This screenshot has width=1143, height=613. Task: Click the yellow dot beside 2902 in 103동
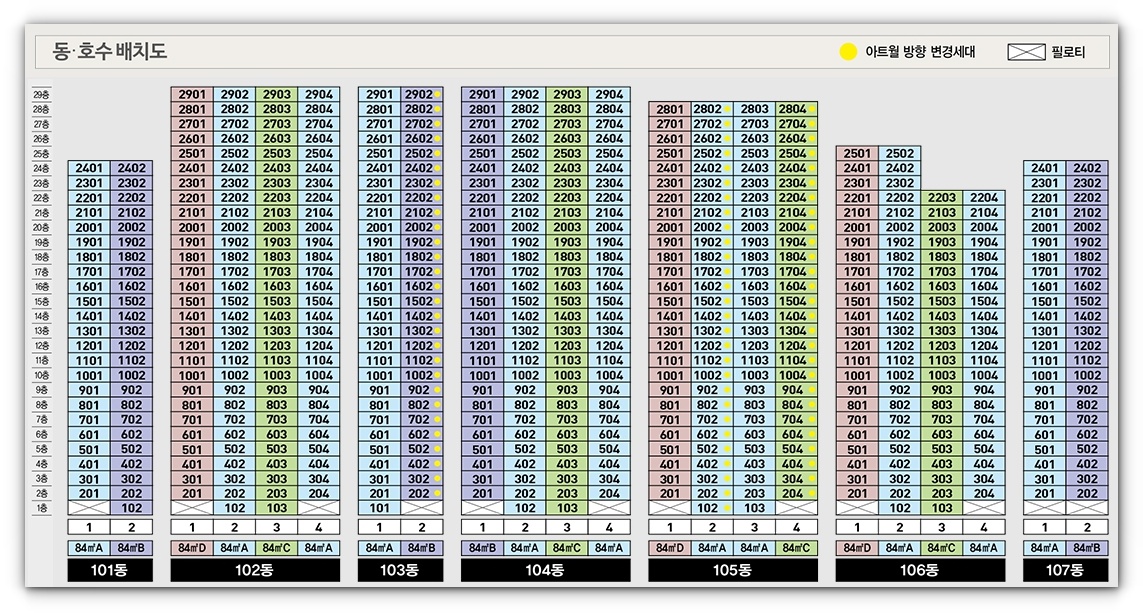(437, 95)
